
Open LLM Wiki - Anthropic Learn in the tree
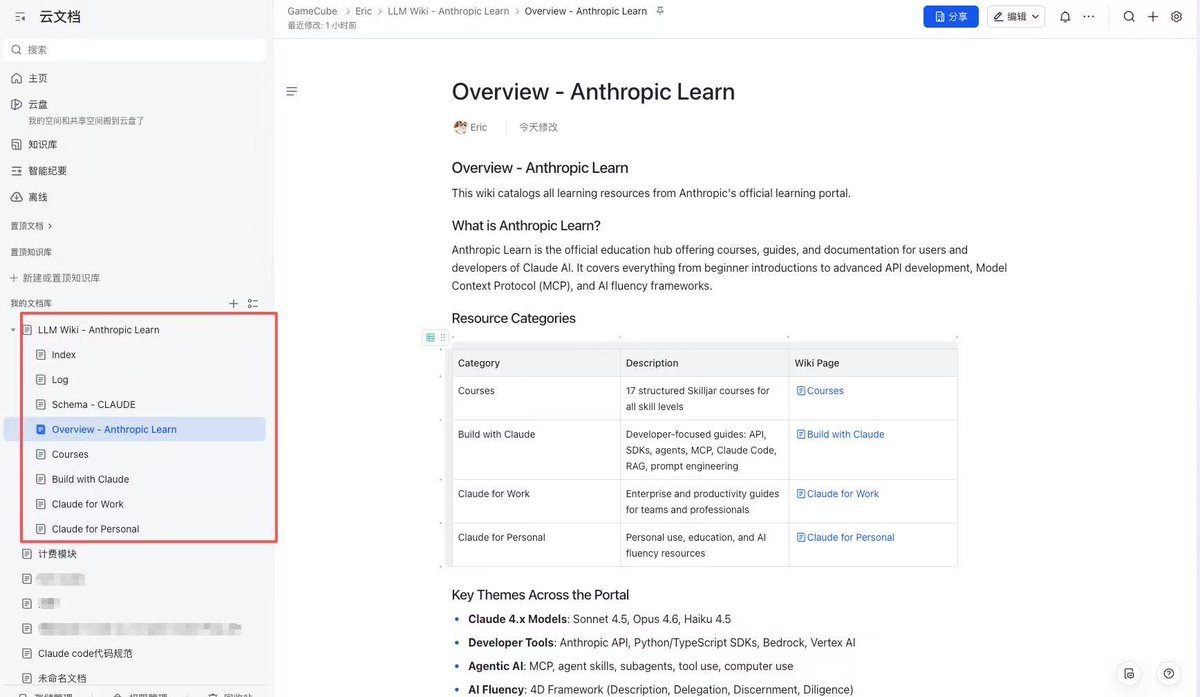pyautogui.click(x=98, y=330)
